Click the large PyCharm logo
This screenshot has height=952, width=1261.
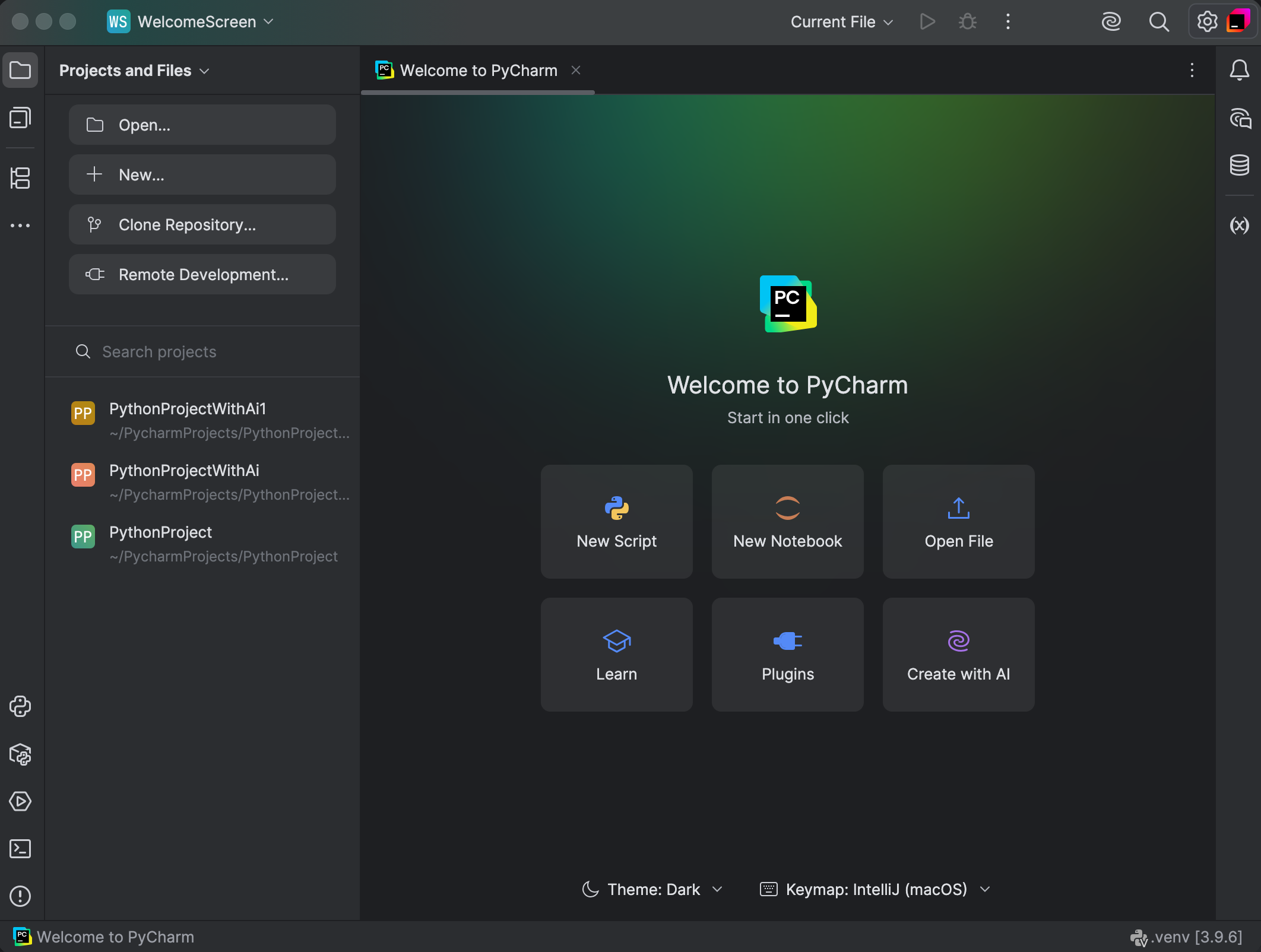point(788,303)
